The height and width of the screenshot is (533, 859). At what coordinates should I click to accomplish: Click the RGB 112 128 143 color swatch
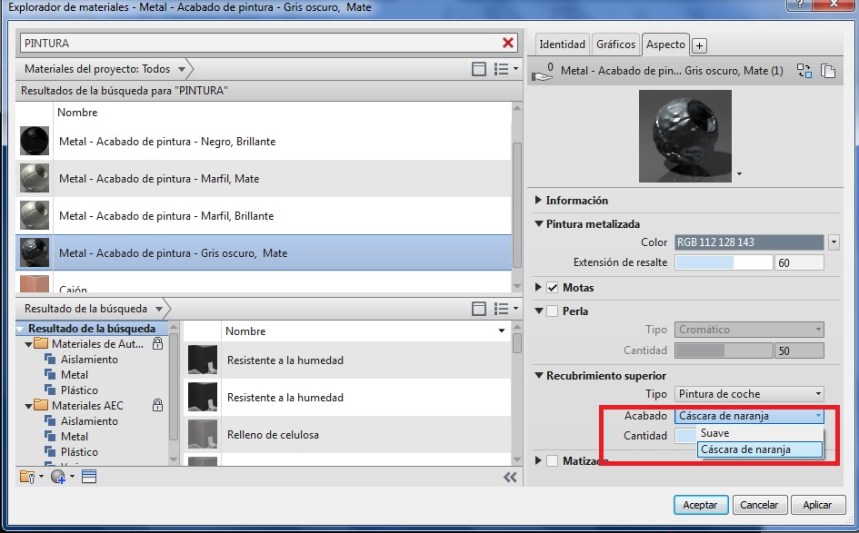coord(749,242)
